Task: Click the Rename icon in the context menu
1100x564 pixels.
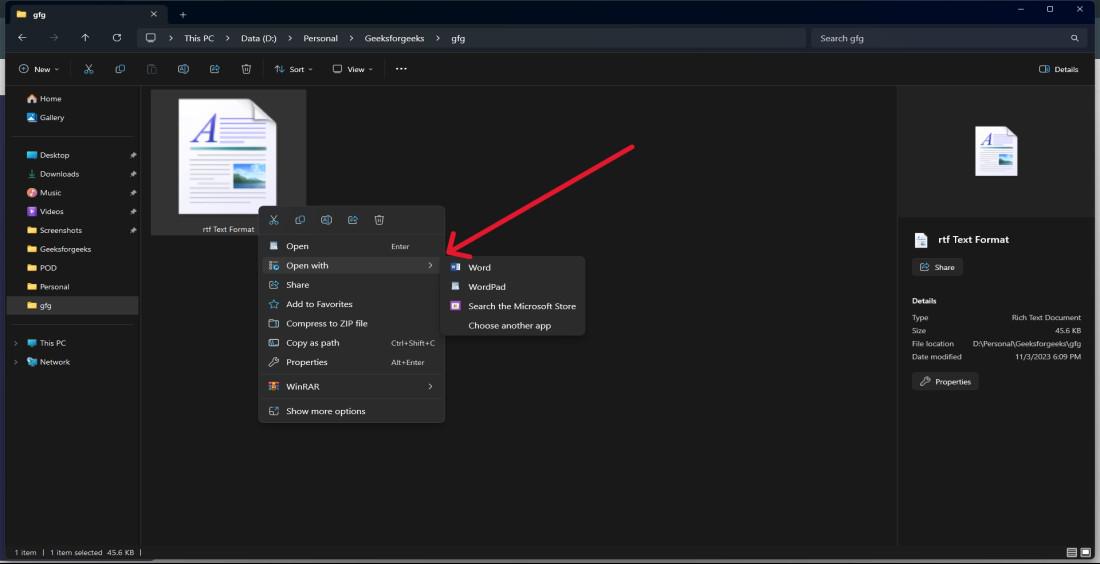Action: 326,220
